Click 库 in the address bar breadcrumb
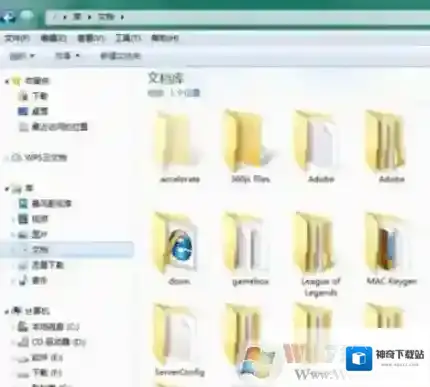Screen dimensions: 430x387 [77, 17]
